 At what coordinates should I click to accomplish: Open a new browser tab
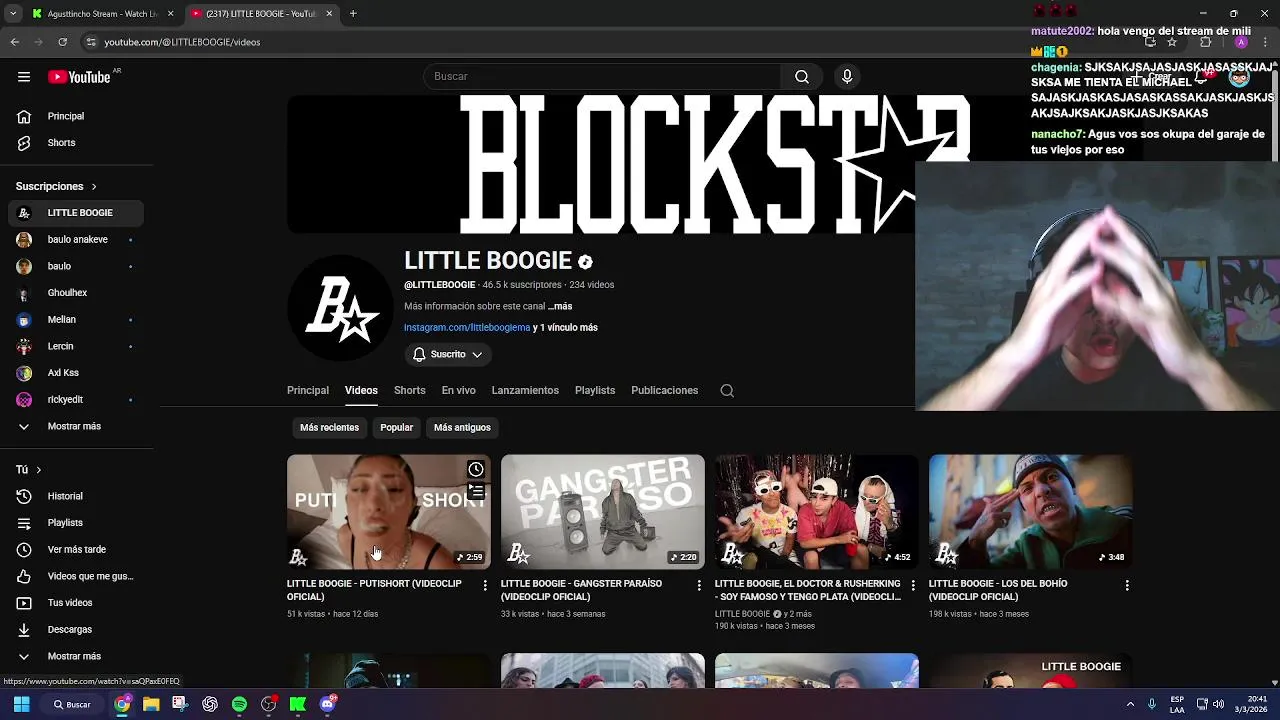(353, 14)
